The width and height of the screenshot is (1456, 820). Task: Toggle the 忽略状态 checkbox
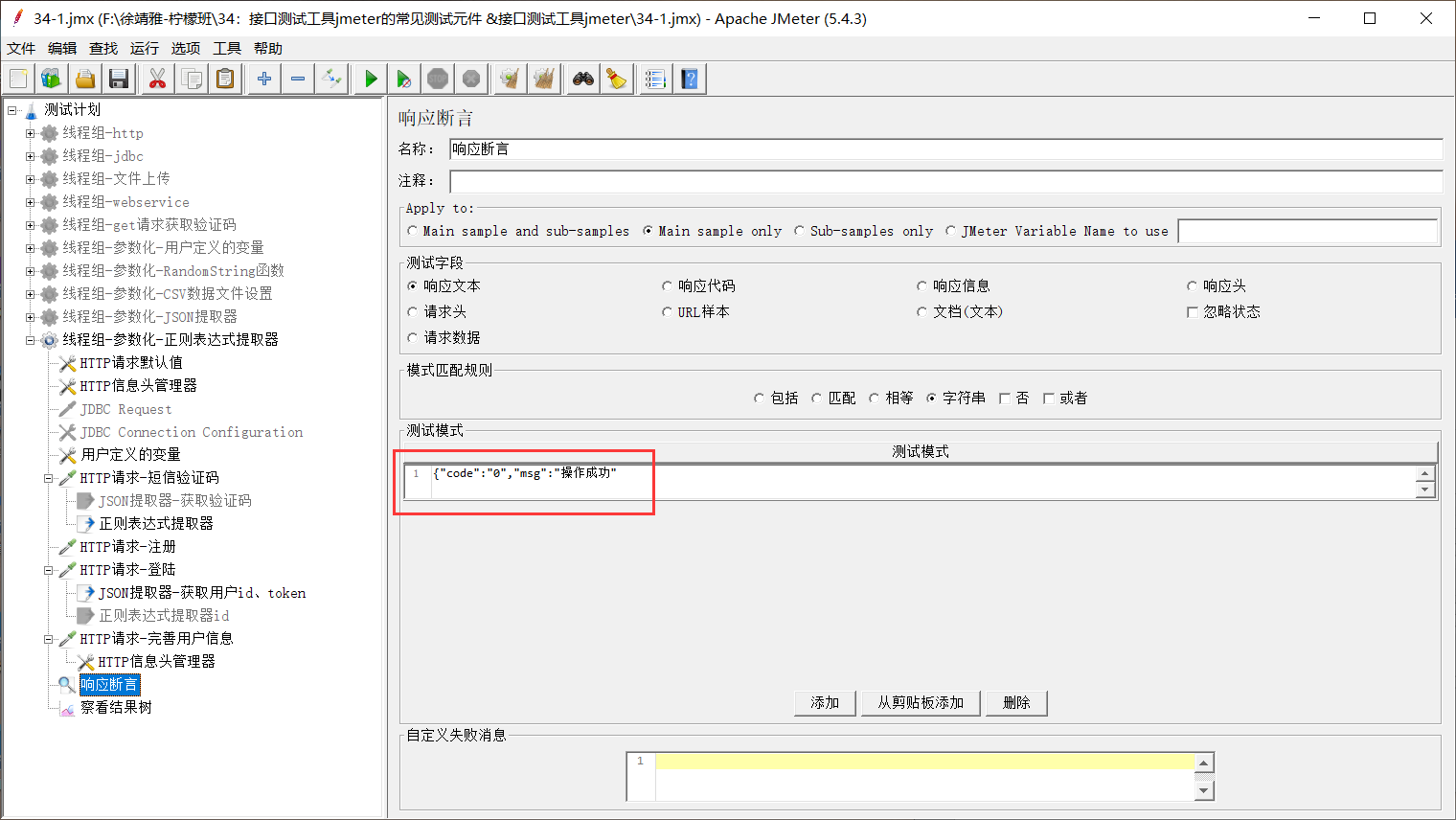(1223, 311)
